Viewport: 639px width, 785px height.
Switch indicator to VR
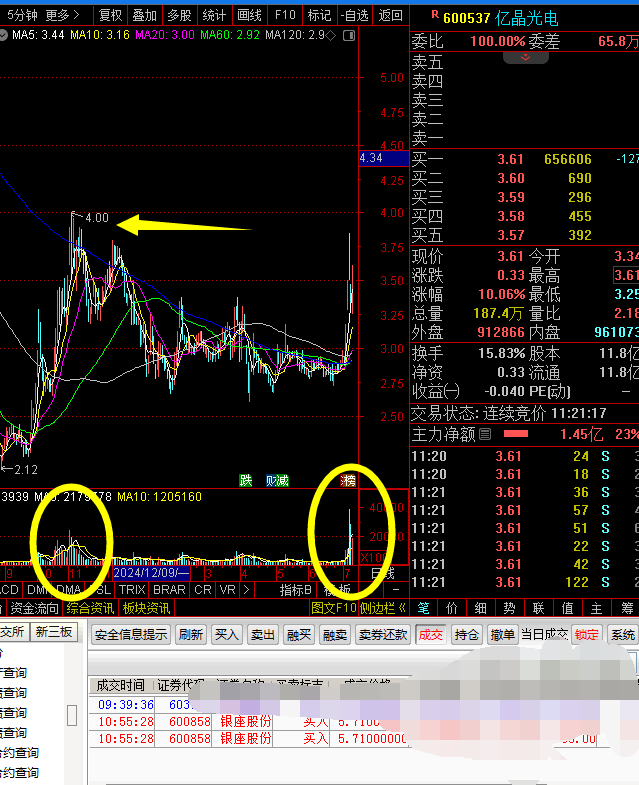click(227, 590)
